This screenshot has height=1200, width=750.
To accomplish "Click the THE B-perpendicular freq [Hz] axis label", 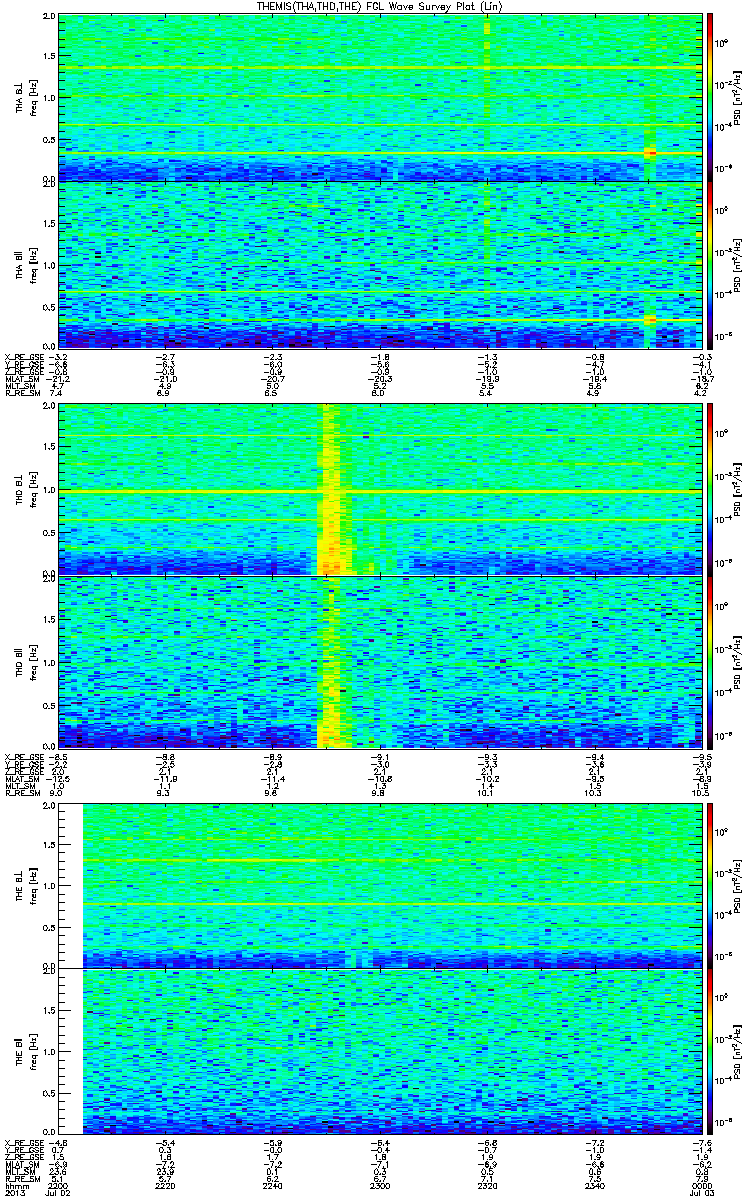I will pos(32,885).
